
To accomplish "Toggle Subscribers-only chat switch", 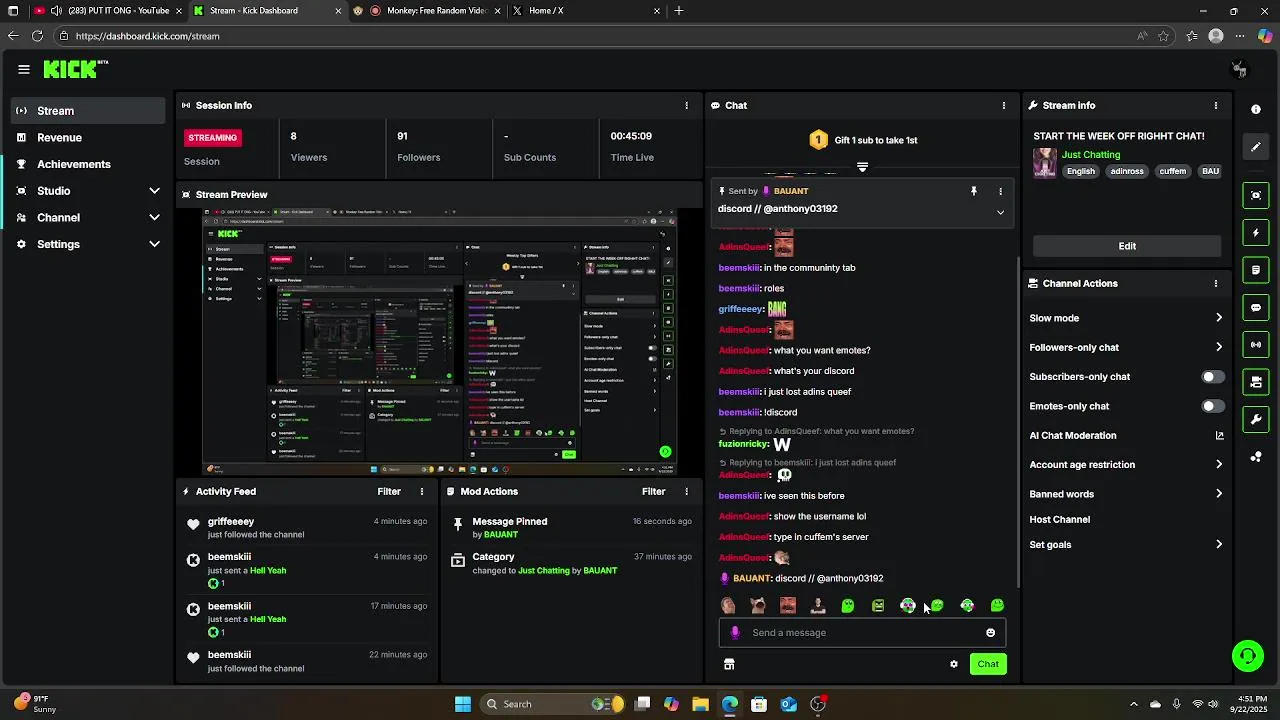I will point(1212,377).
